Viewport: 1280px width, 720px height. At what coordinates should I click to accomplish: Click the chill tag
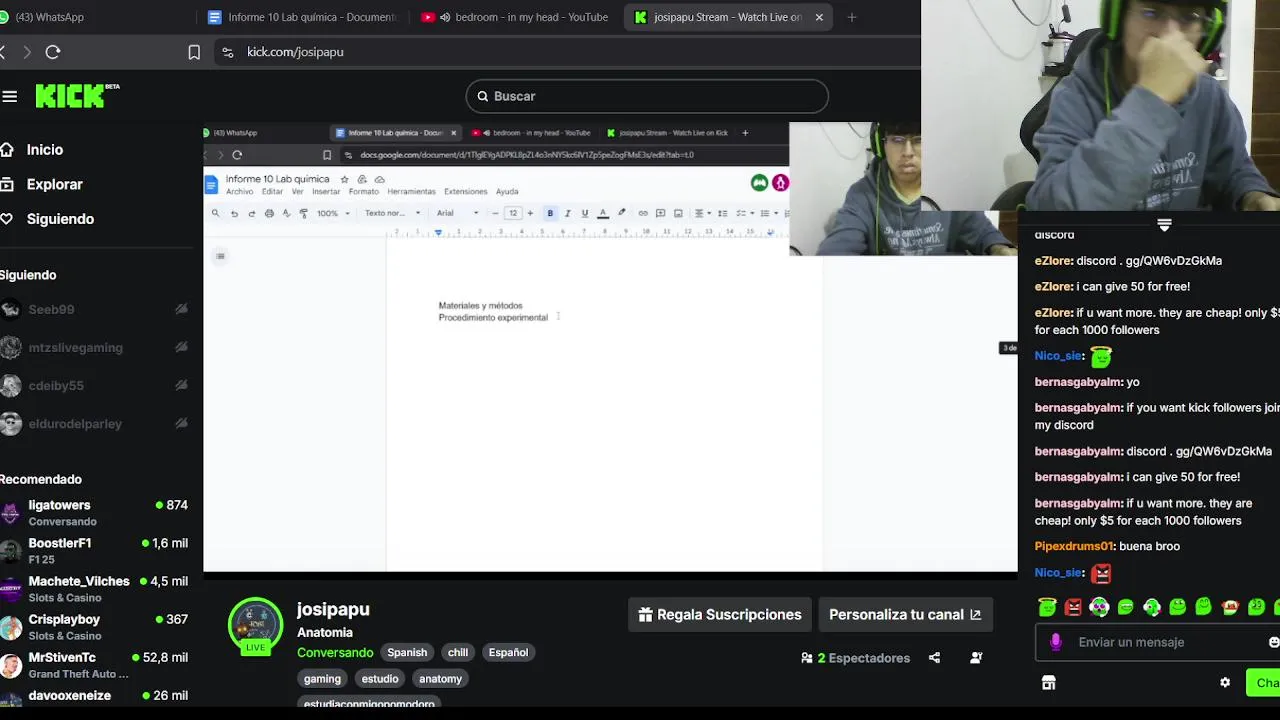pos(458,652)
